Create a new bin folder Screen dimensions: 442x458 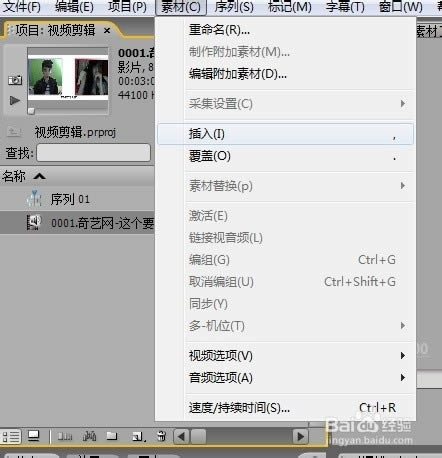pyautogui.click(x=112, y=436)
